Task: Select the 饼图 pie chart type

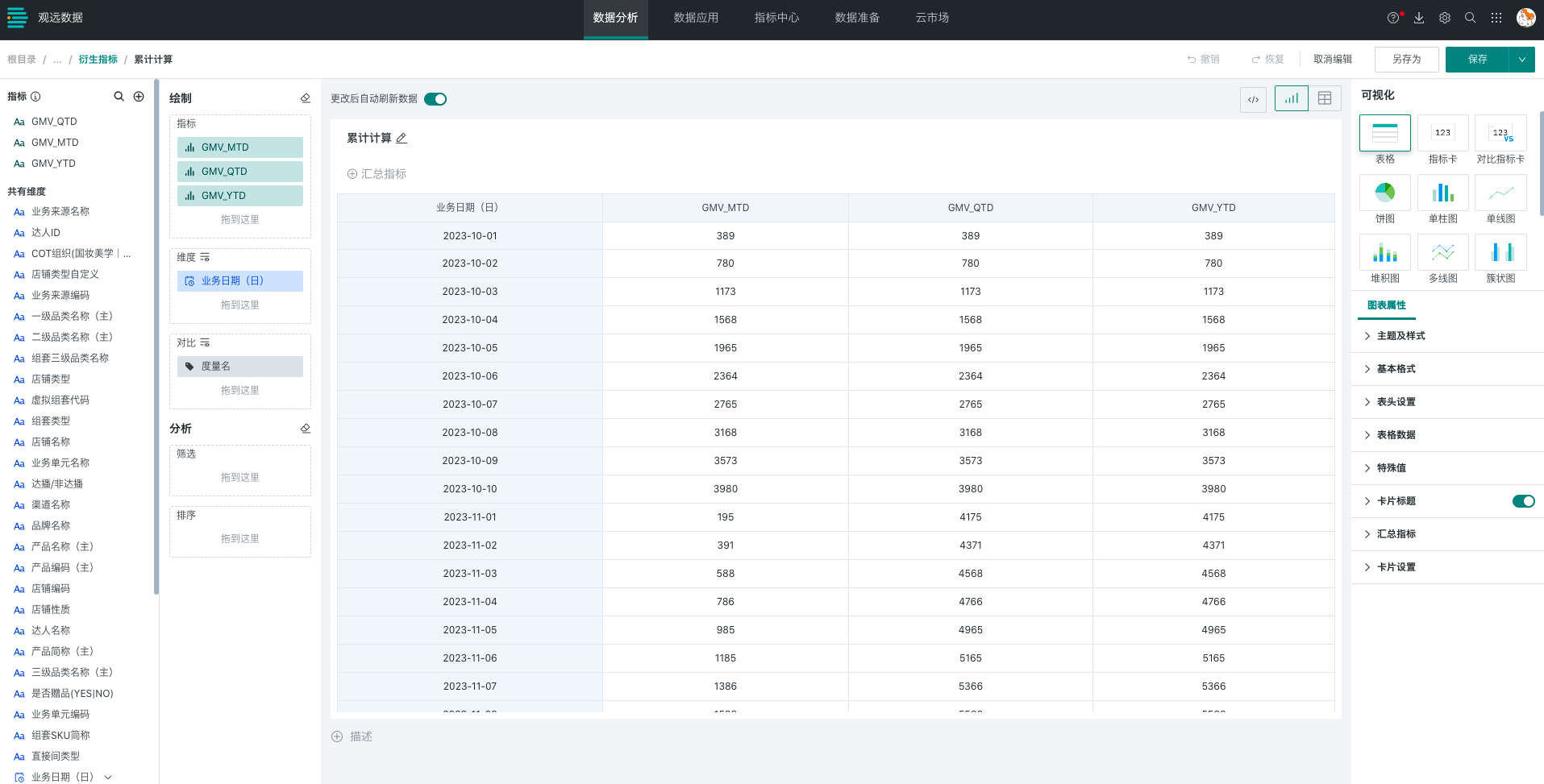Action: pos(1384,193)
